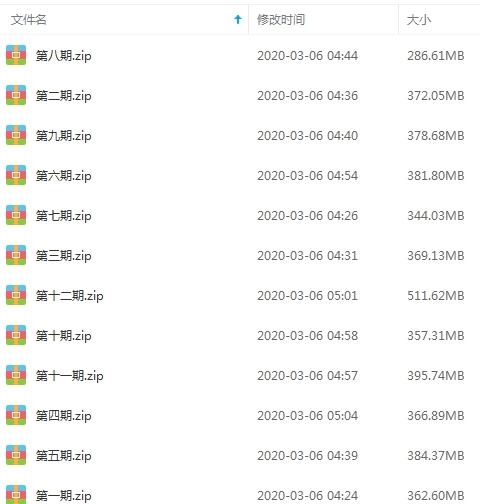Click the 511.62MB size cell
This screenshot has width=480, height=504.
click(x=436, y=296)
